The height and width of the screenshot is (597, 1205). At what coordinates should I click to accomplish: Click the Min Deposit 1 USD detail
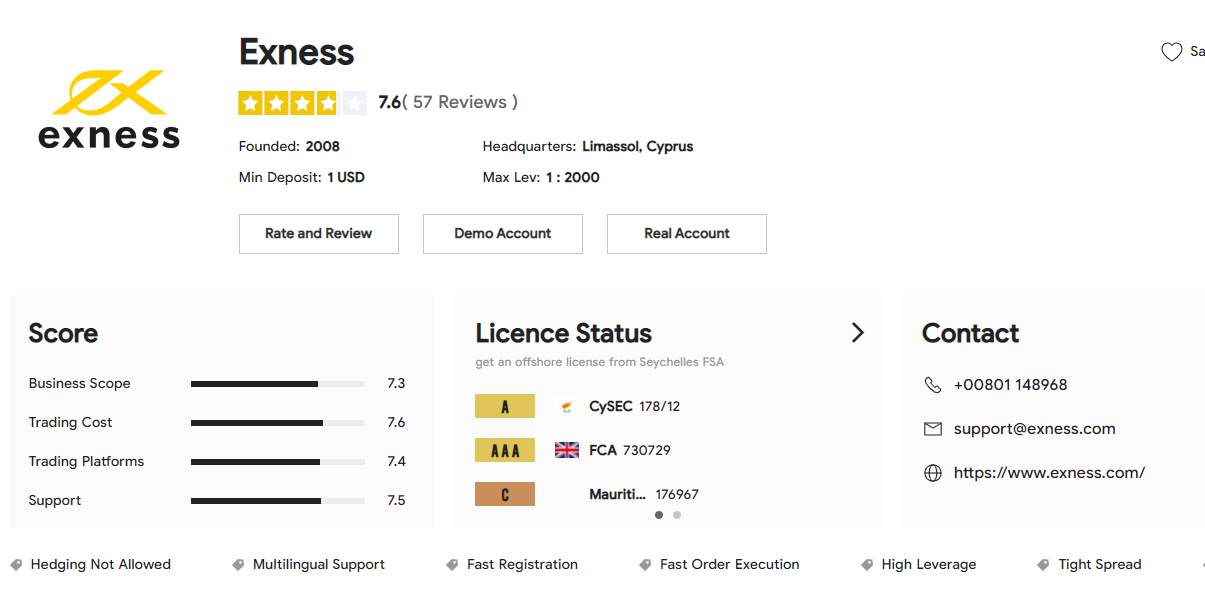[302, 178]
